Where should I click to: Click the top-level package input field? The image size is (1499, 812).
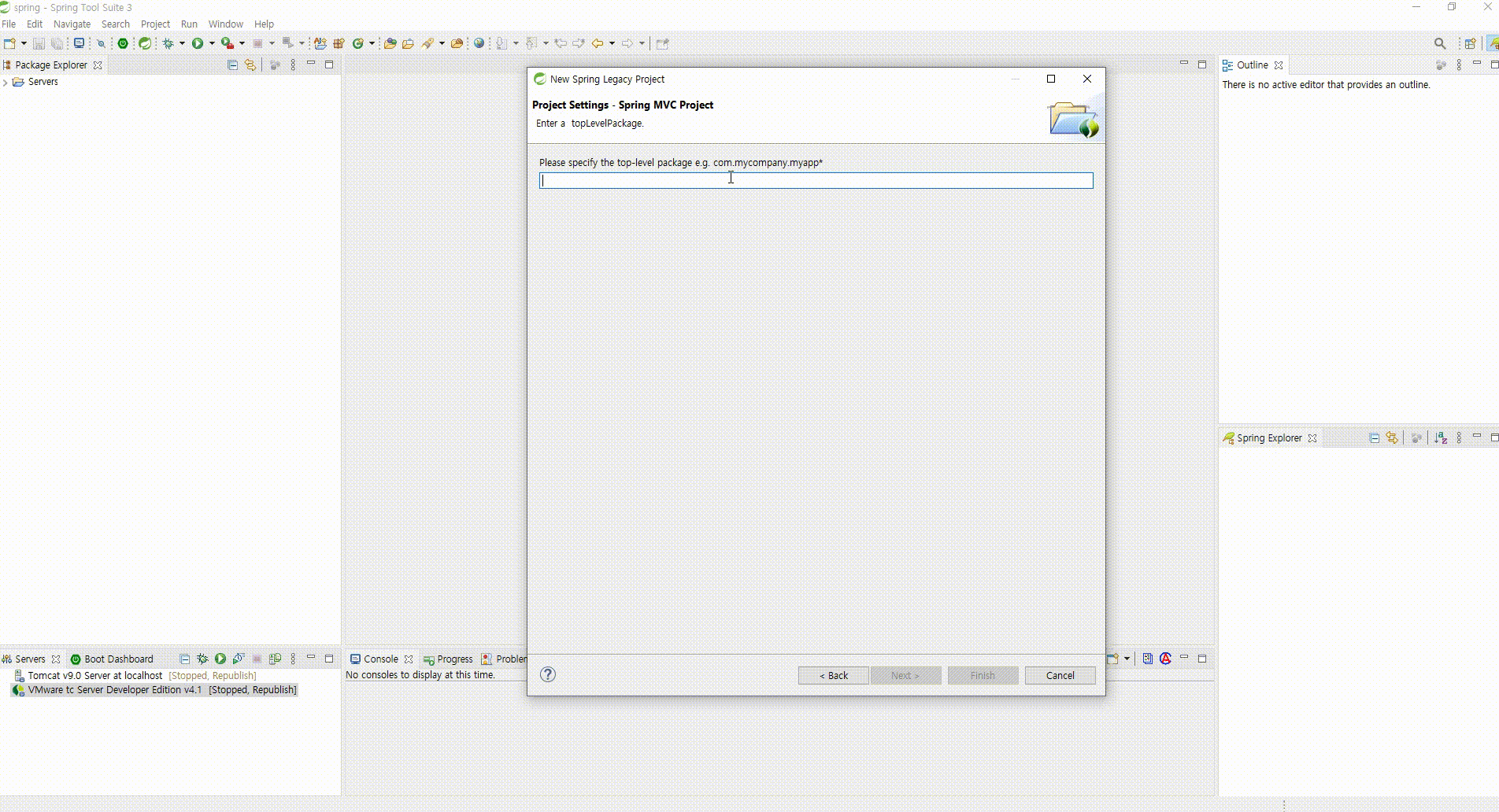click(x=816, y=180)
